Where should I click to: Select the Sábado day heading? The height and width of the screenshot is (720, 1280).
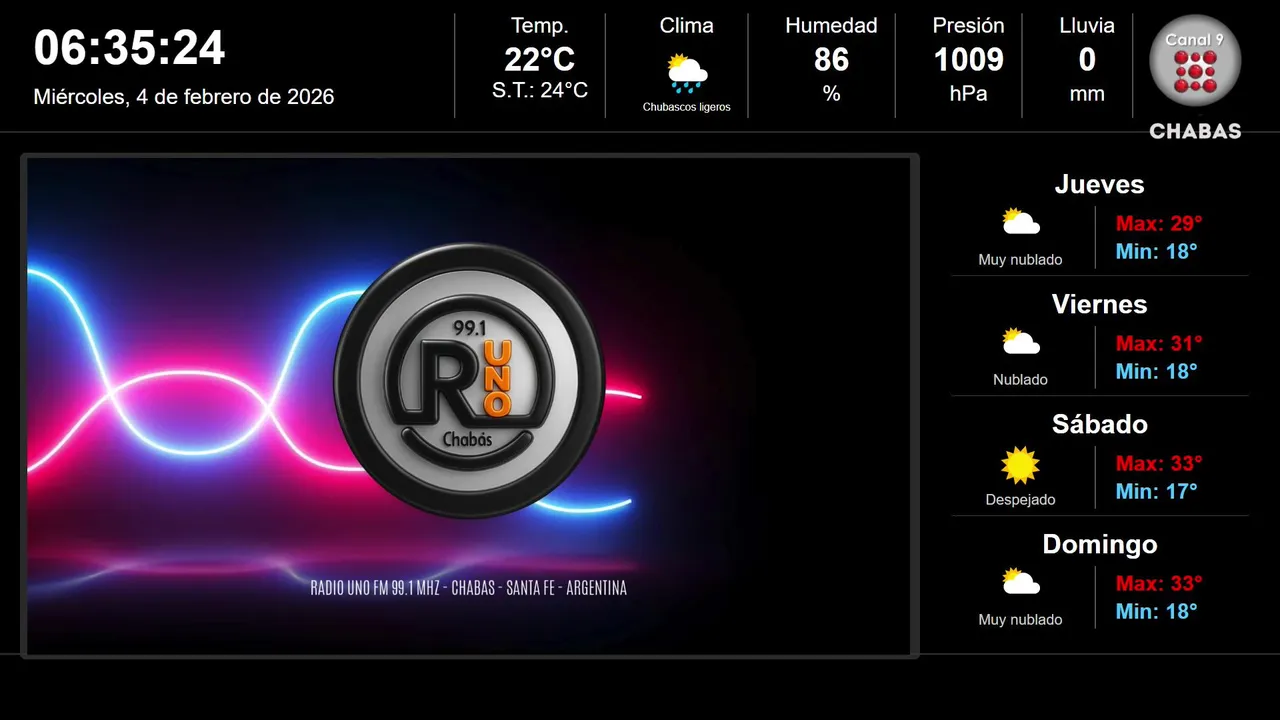pyautogui.click(x=1099, y=424)
